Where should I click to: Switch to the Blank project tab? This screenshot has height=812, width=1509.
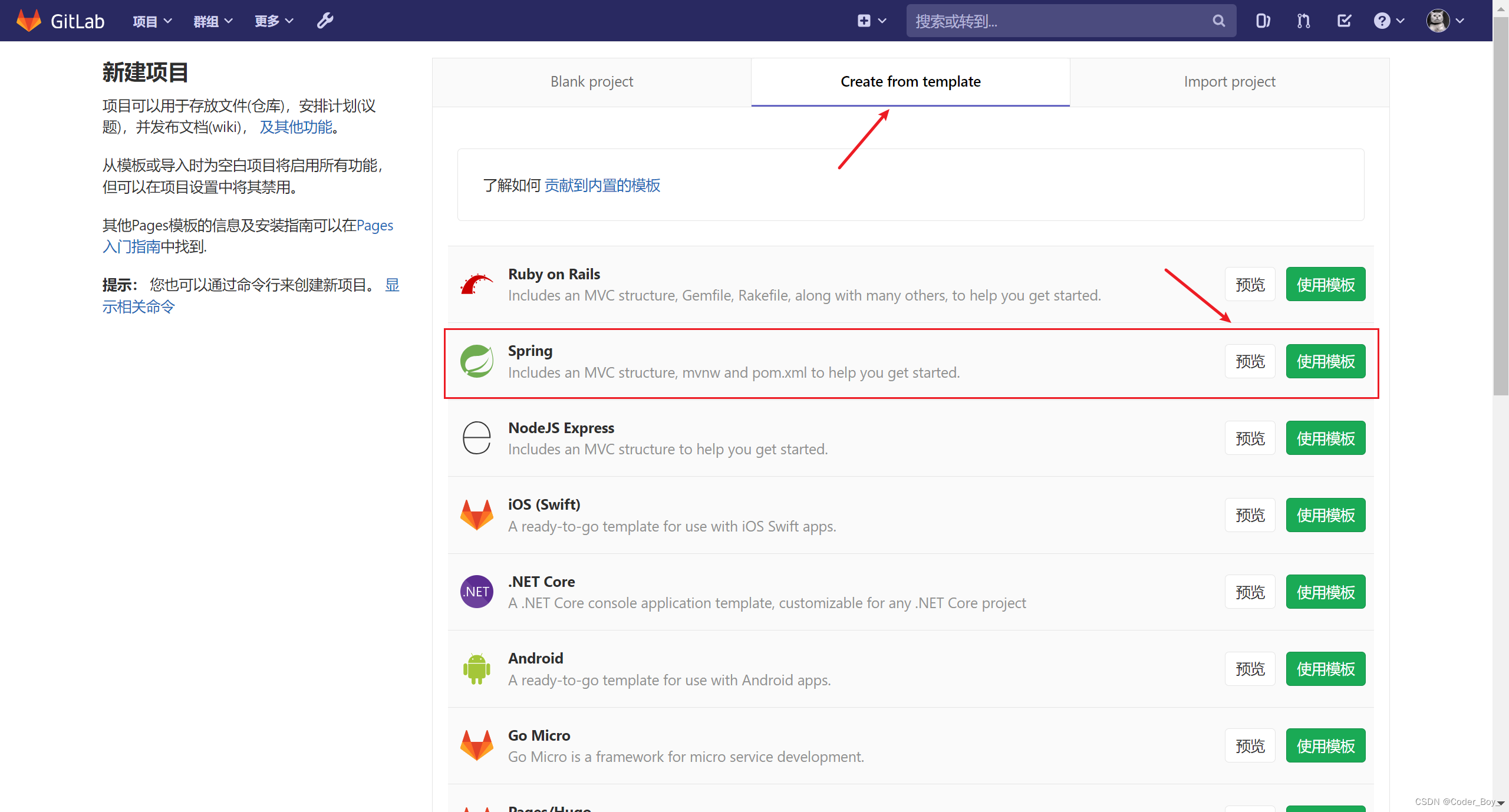[591, 82]
